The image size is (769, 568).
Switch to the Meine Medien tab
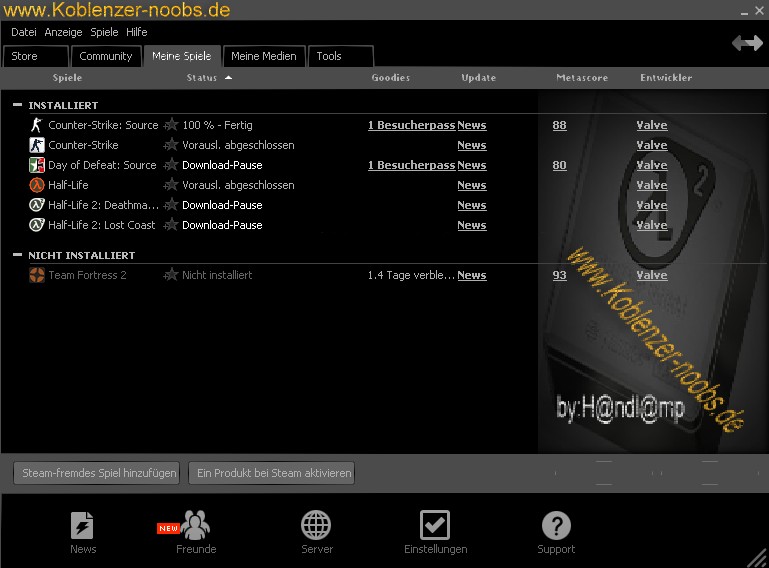click(263, 57)
